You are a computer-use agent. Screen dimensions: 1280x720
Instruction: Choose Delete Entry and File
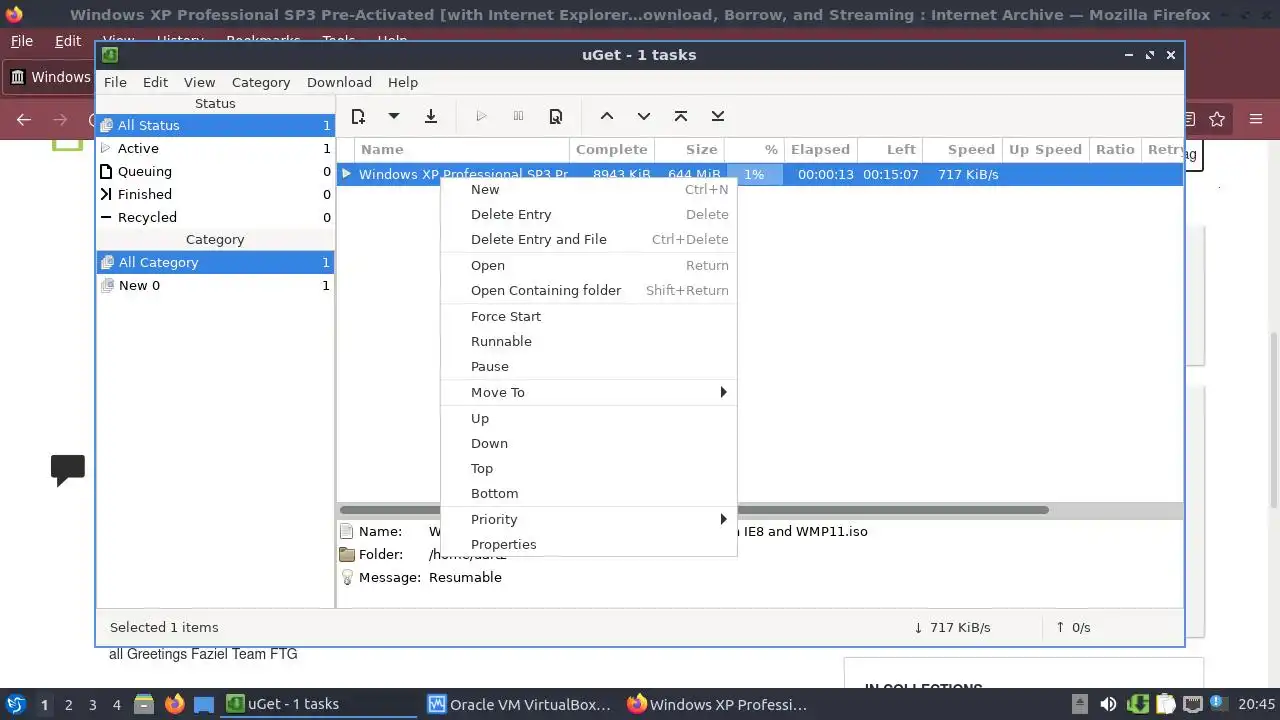[x=588, y=239]
